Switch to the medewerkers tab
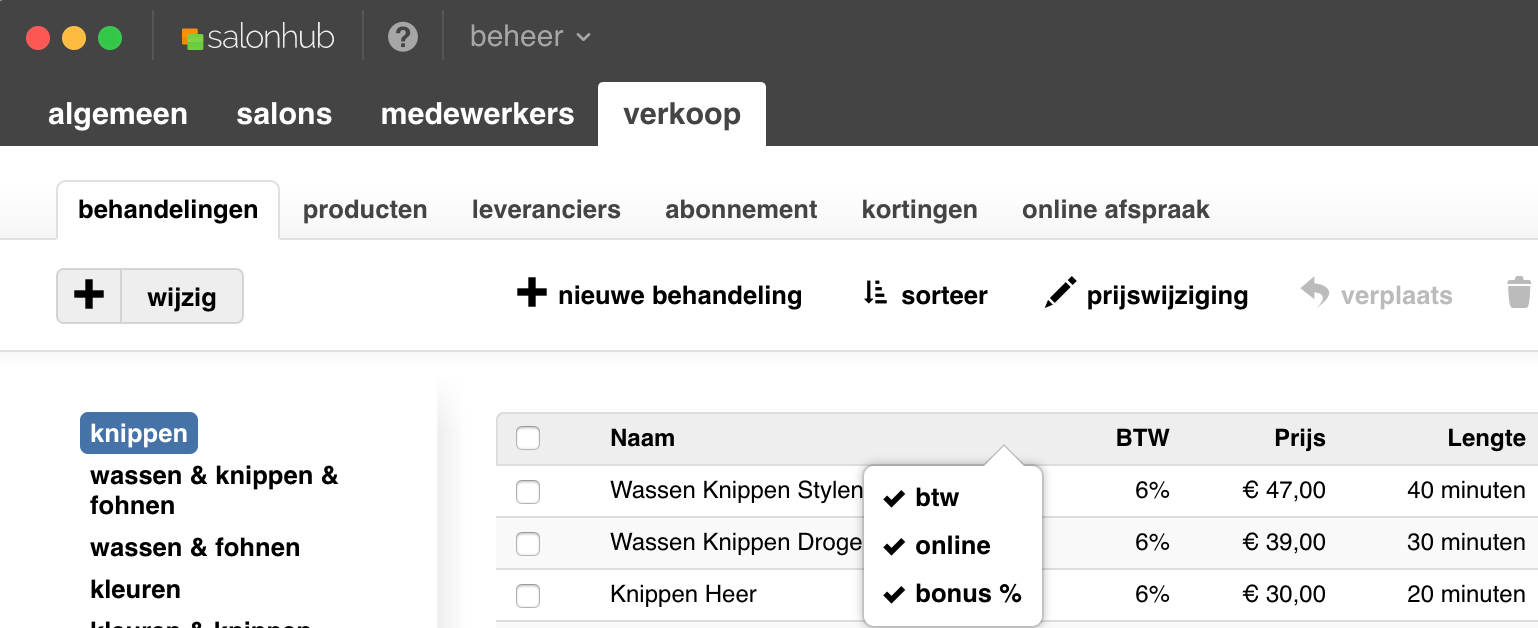The image size is (1538, 628). click(x=478, y=114)
